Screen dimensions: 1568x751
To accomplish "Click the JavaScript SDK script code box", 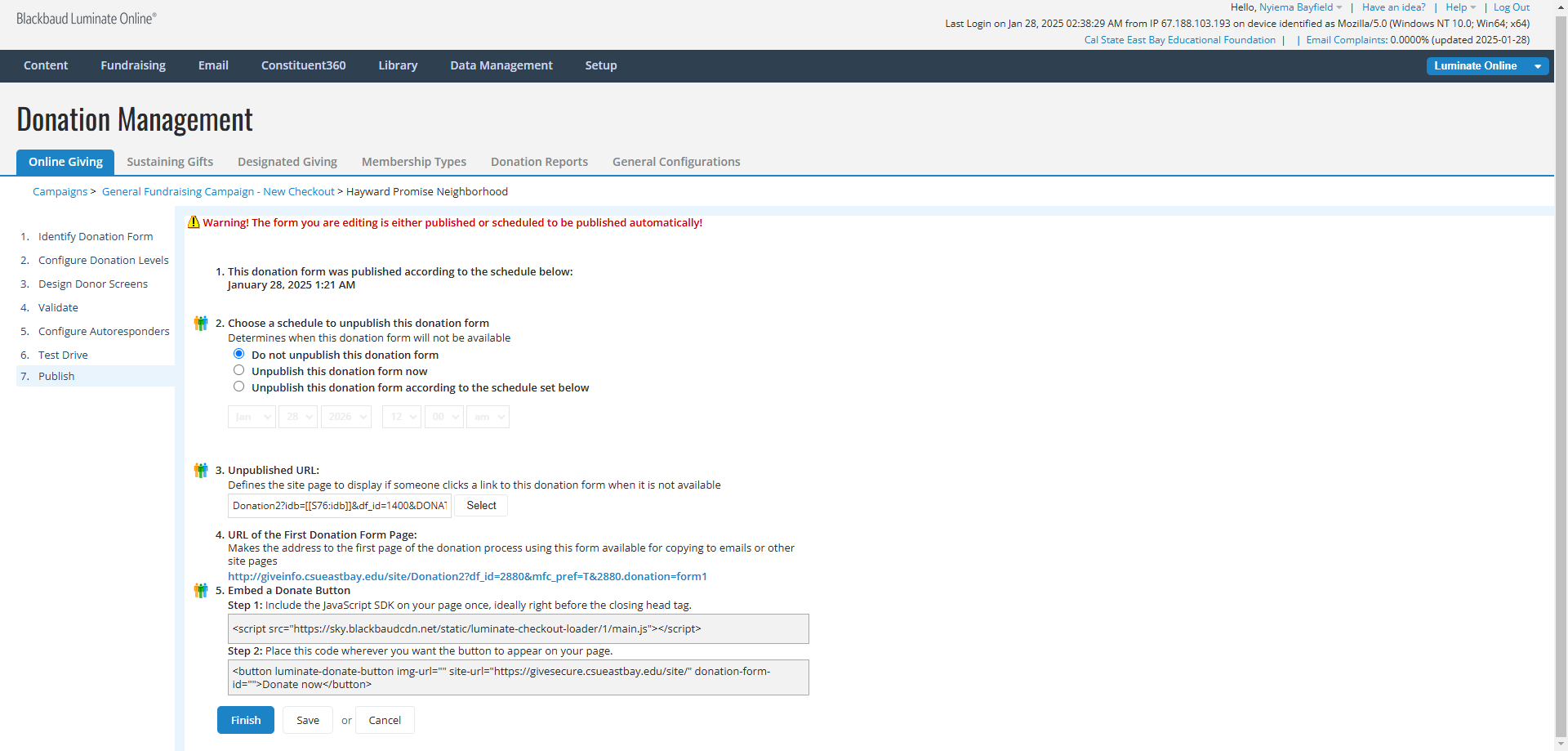I will (x=518, y=628).
